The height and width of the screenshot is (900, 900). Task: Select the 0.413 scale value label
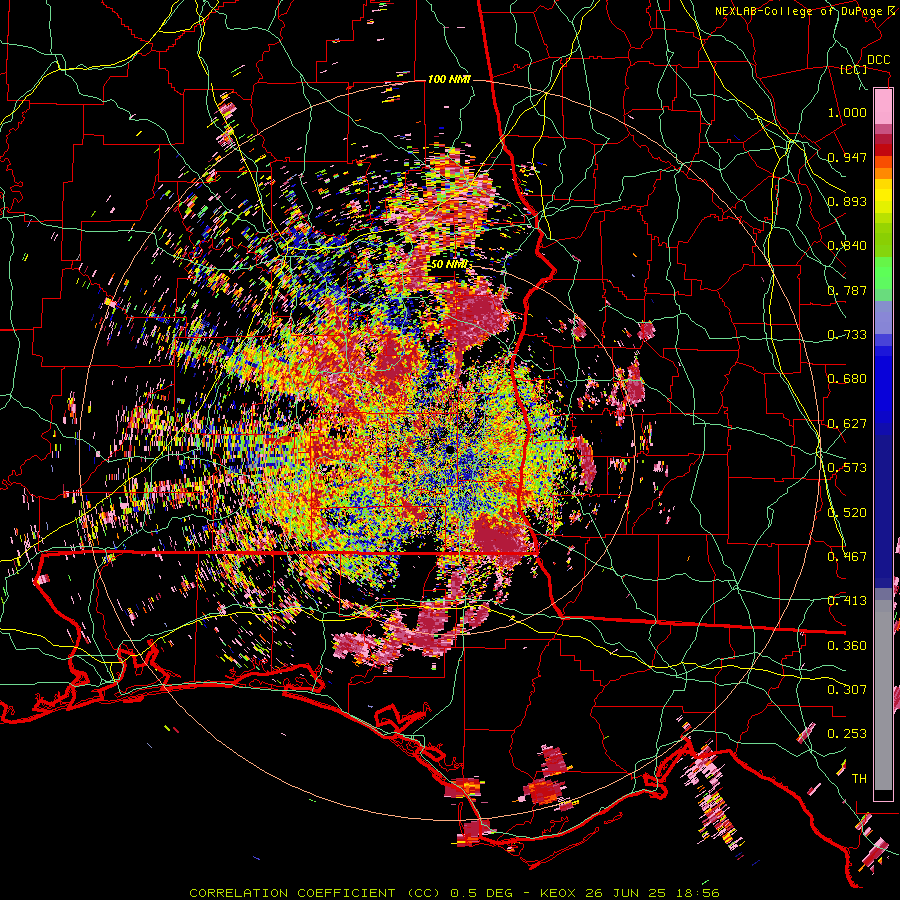coord(847,601)
